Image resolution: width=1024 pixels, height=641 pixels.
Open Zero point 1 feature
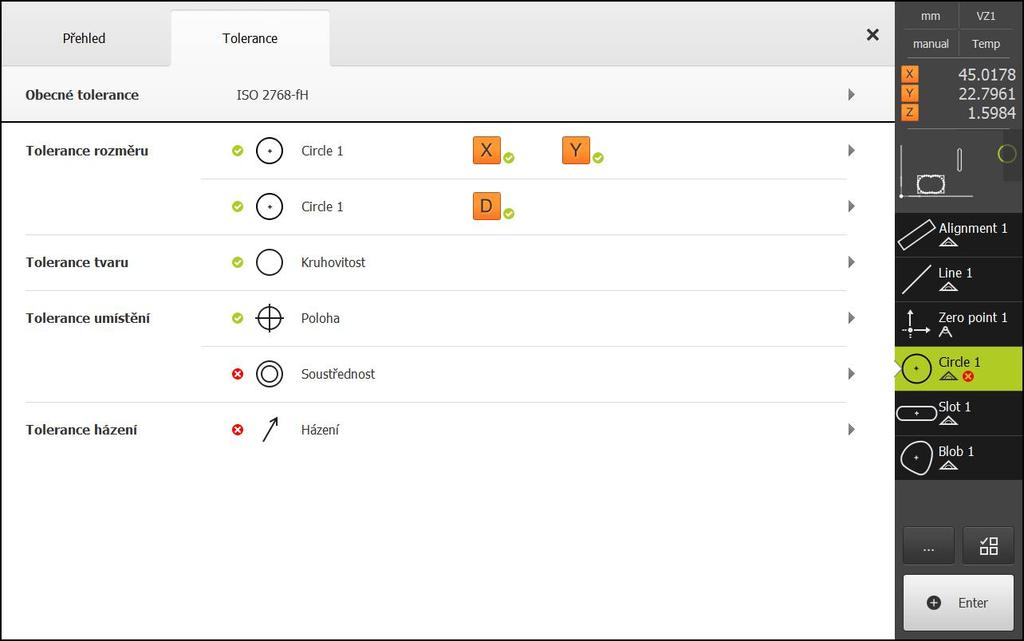pyautogui.click(x=959, y=324)
